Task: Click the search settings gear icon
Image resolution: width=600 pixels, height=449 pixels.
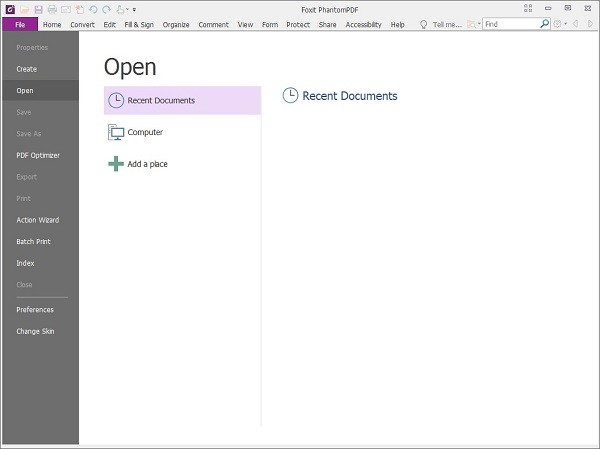Action: 558,24
